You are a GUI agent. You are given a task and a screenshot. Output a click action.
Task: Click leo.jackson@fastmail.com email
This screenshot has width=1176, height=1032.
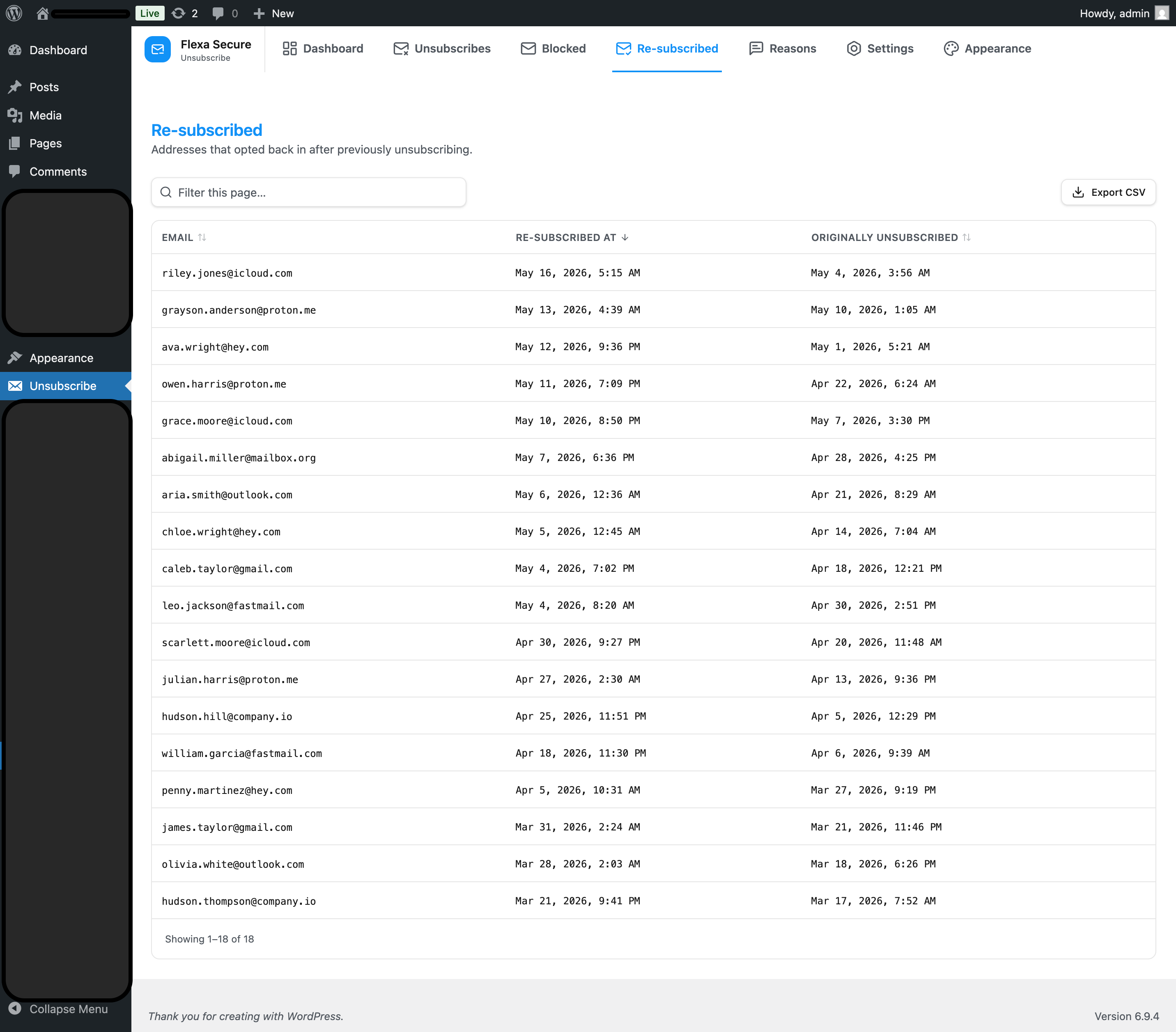click(233, 606)
